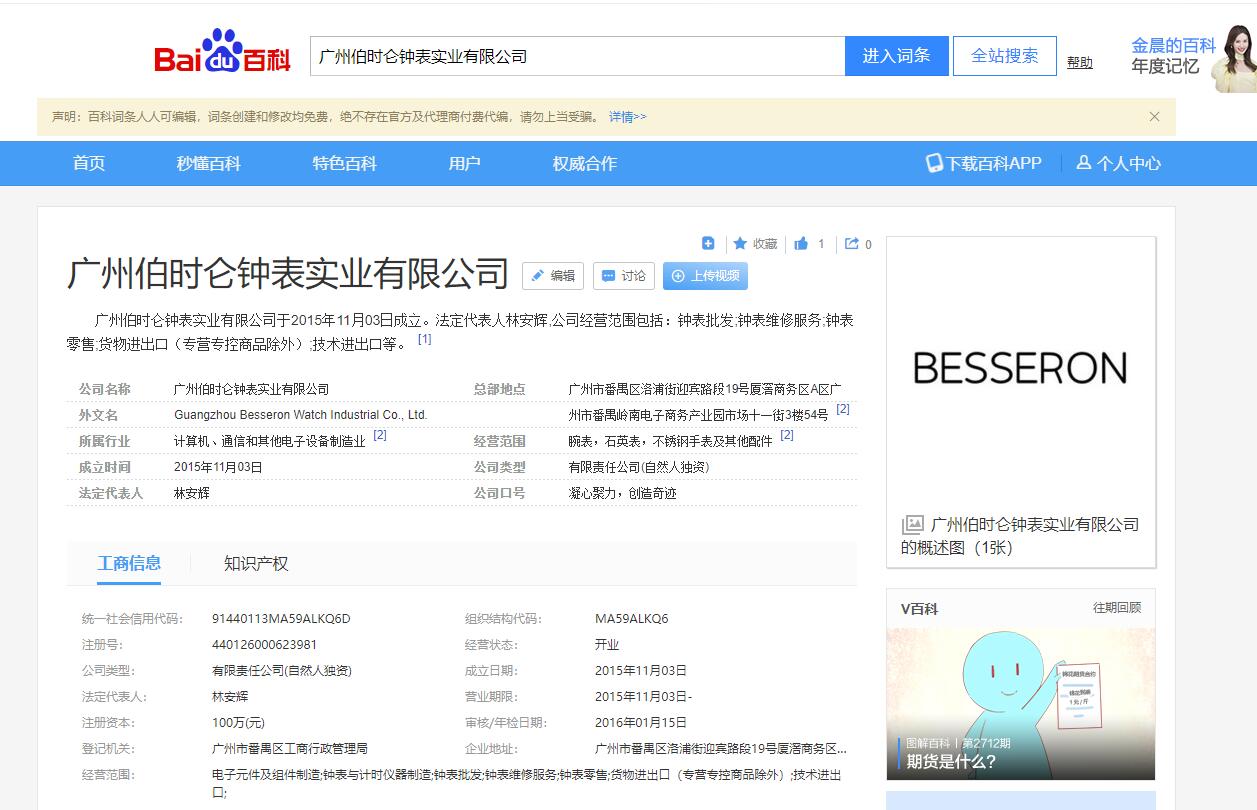Click company slogan 凝心聚力，创造奇迹
Screen dimensions: 1257x810
(622, 493)
